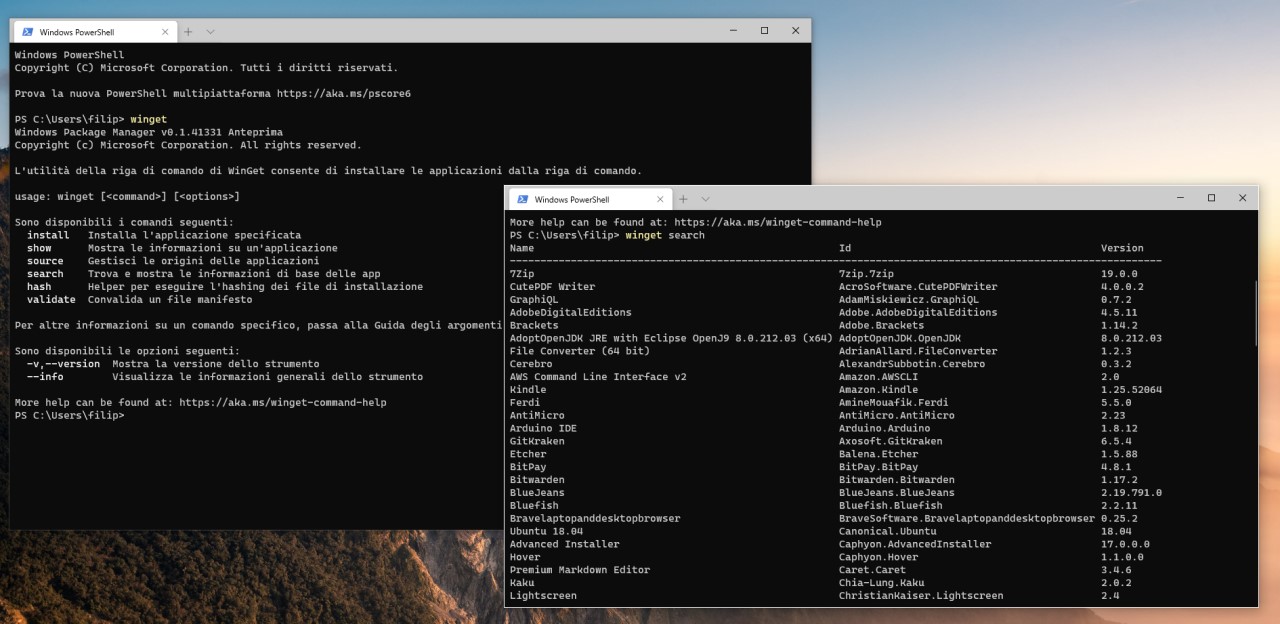Click the 'Arduino IDE' package name
Screen dimensions: 1280x624
pos(543,428)
